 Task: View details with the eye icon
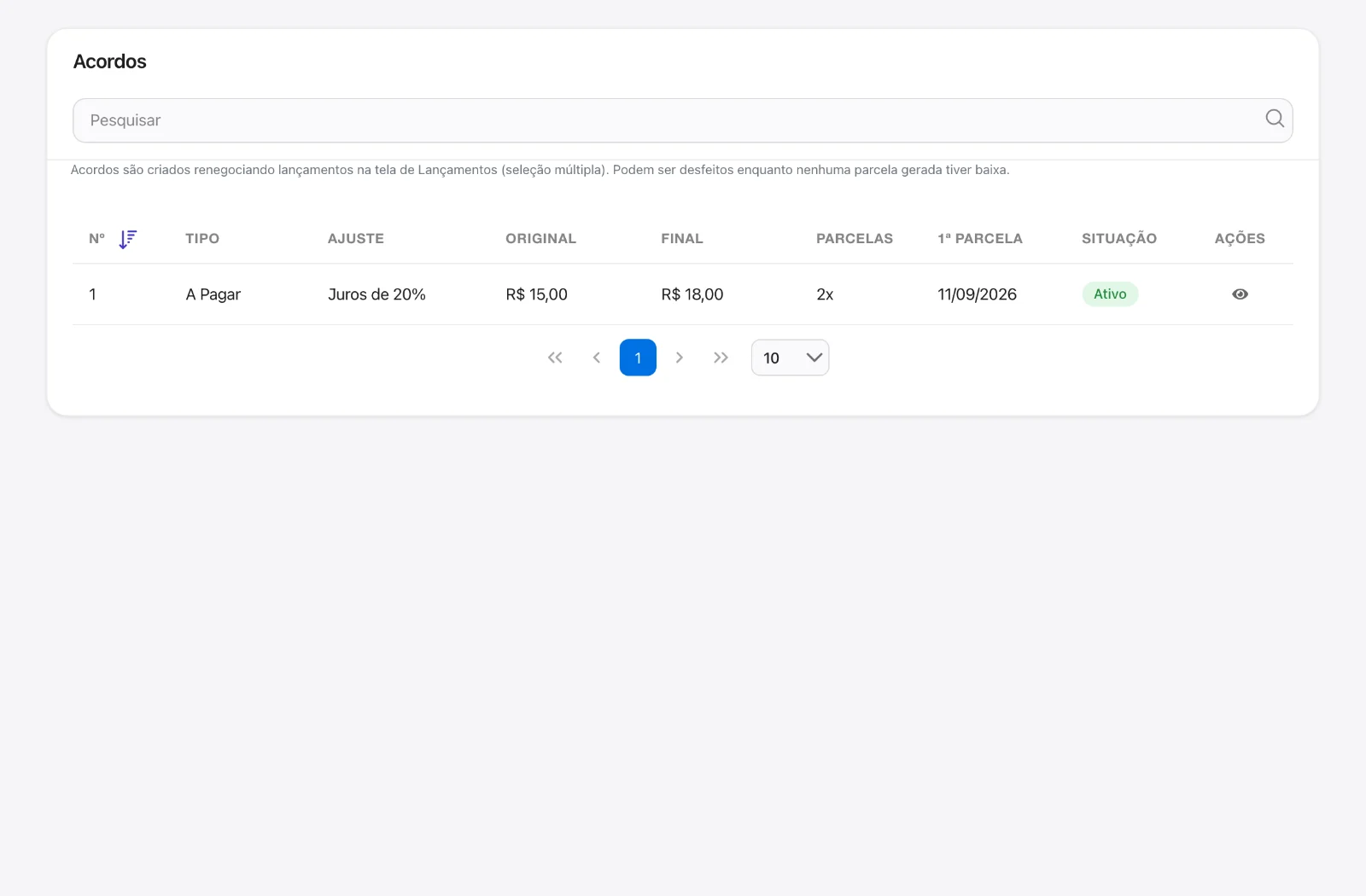tap(1240, 294)
